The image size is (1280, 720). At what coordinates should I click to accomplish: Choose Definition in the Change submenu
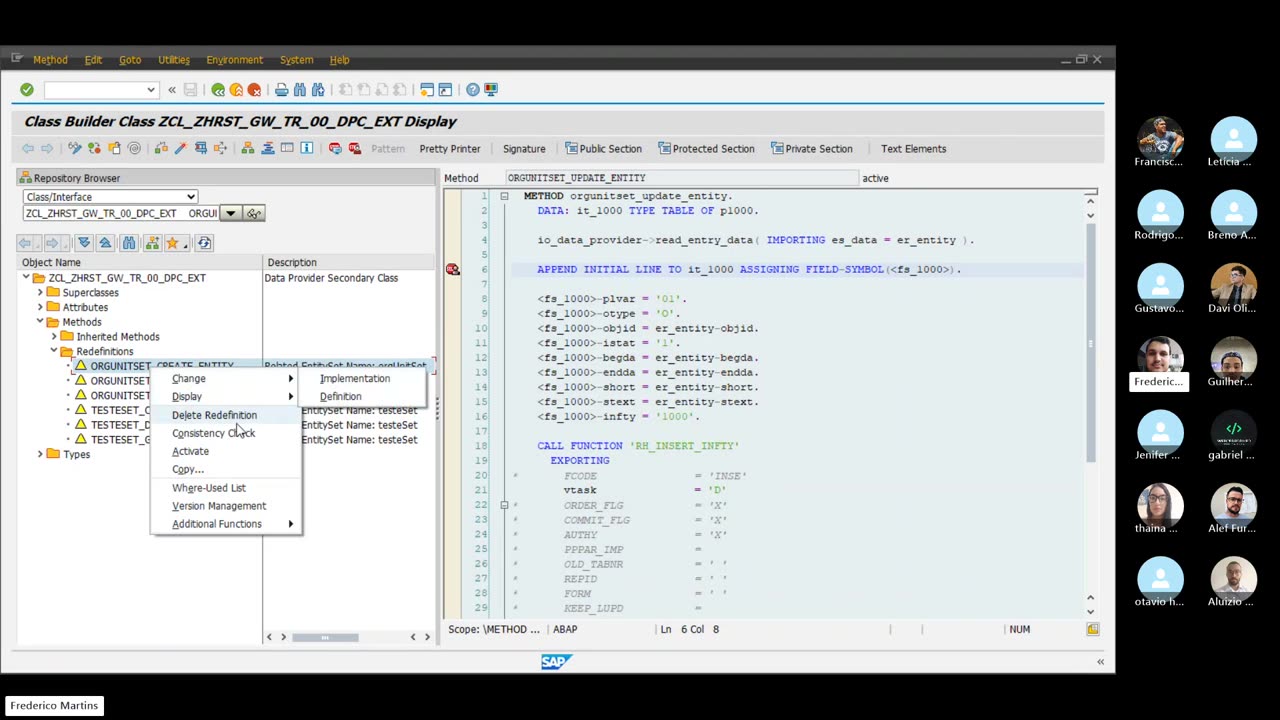coord(340,397)
